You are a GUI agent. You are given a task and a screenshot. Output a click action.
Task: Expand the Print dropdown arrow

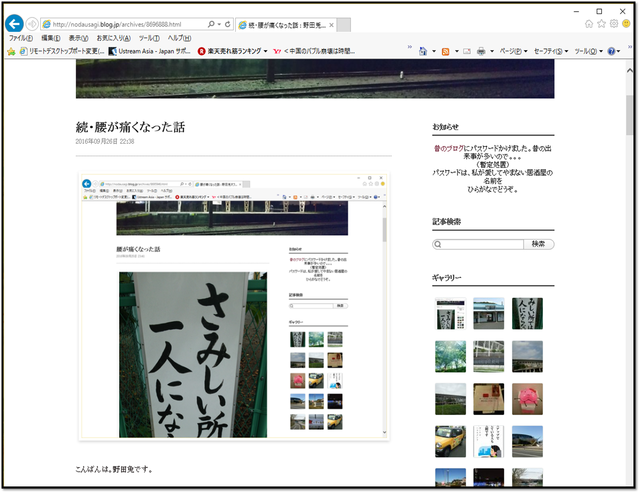point(492,51)
